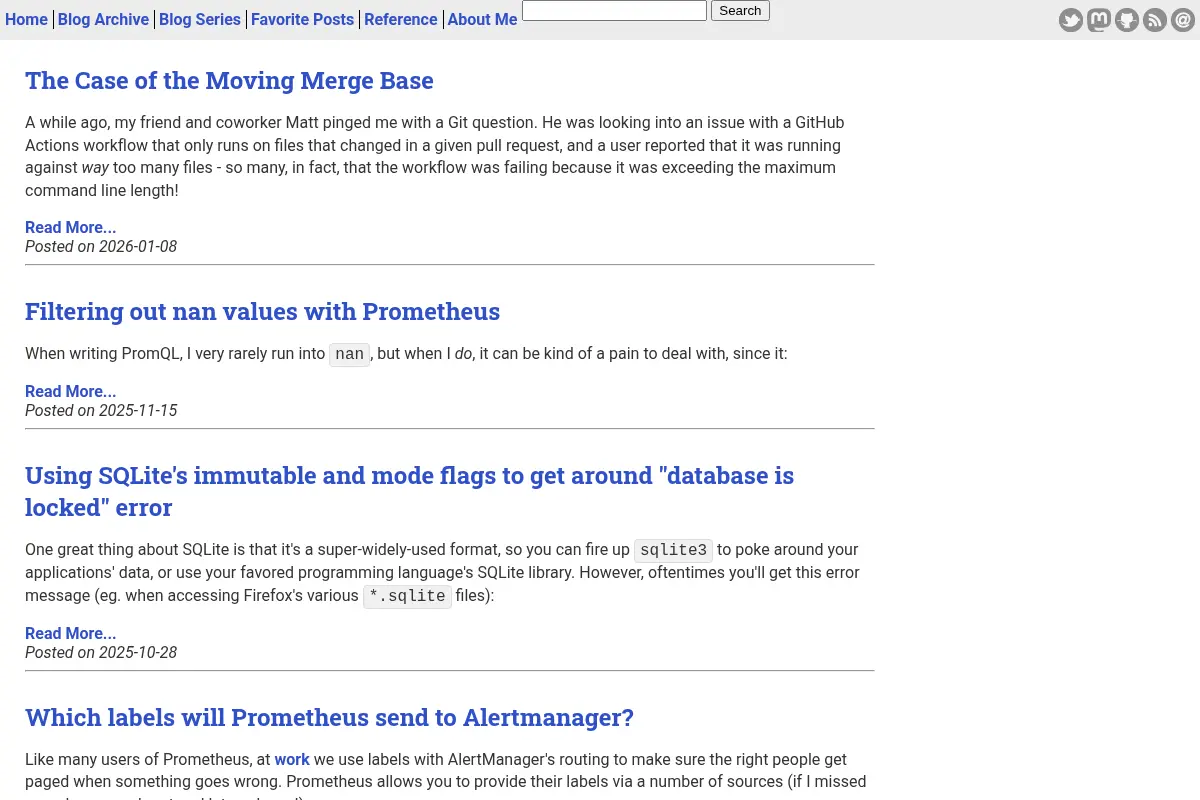Click the italic word "way" in first post
The height and width of the screenshot is (800, 1200).
pyautogui.click(x=95, y=167)
